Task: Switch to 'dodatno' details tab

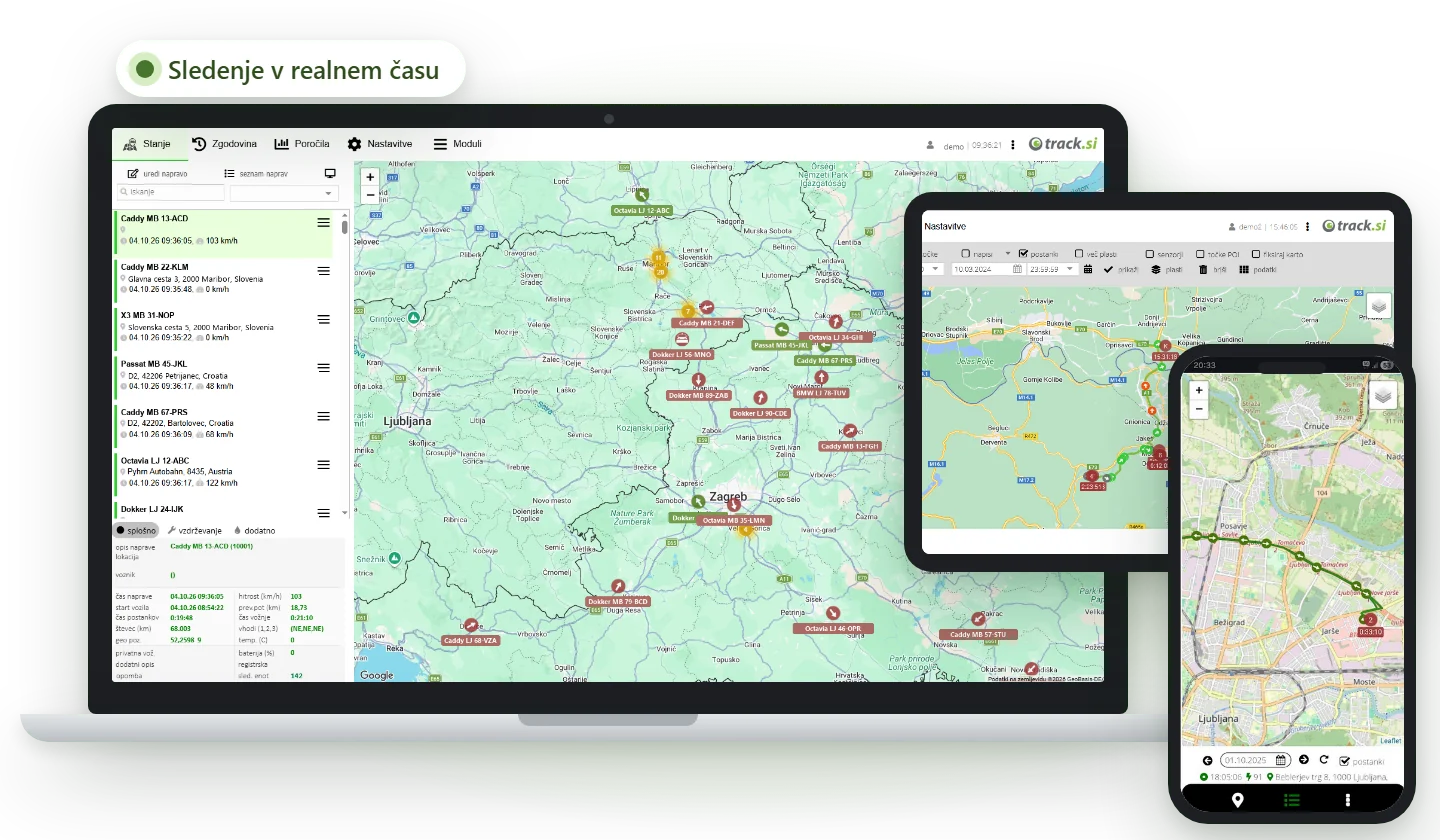Action: point(254,530)
